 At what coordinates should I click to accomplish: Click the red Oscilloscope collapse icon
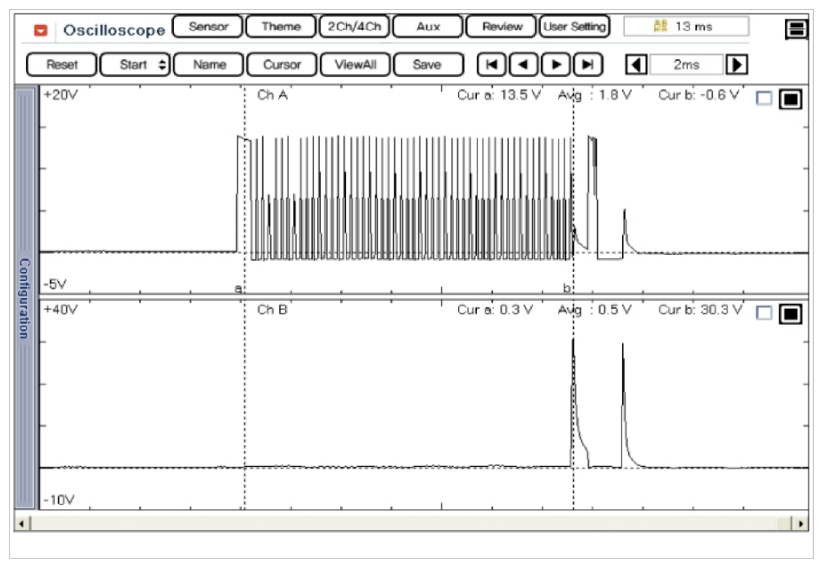click(x=41, y=30)
